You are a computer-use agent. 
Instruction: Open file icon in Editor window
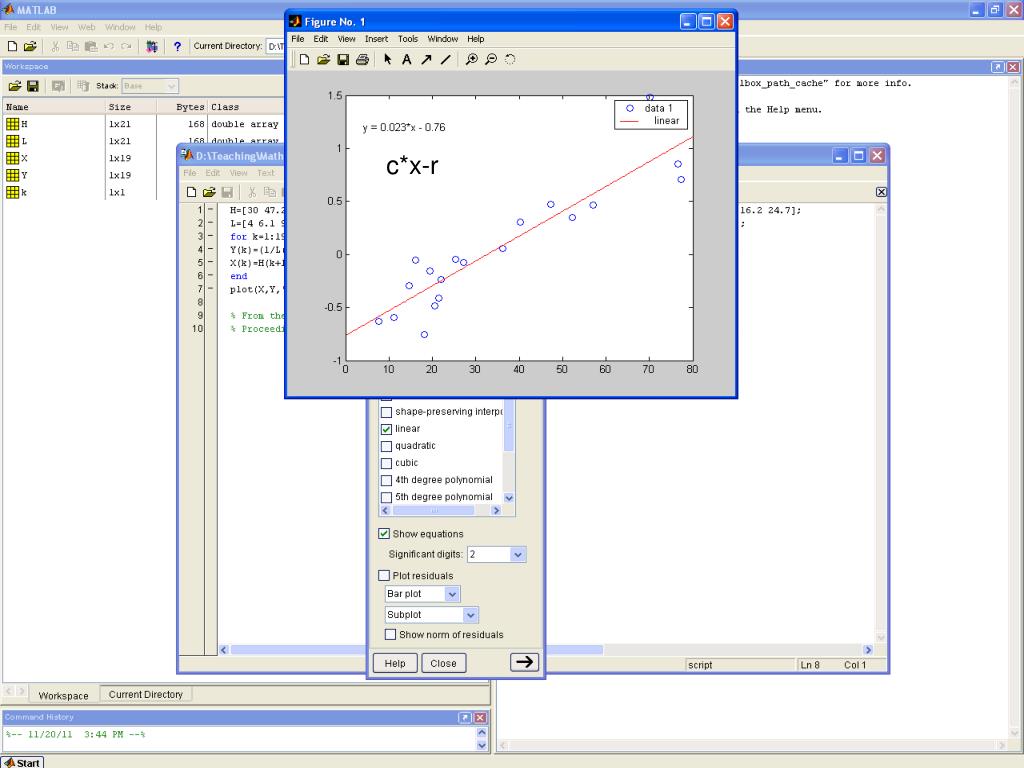[x=209, y=192]
